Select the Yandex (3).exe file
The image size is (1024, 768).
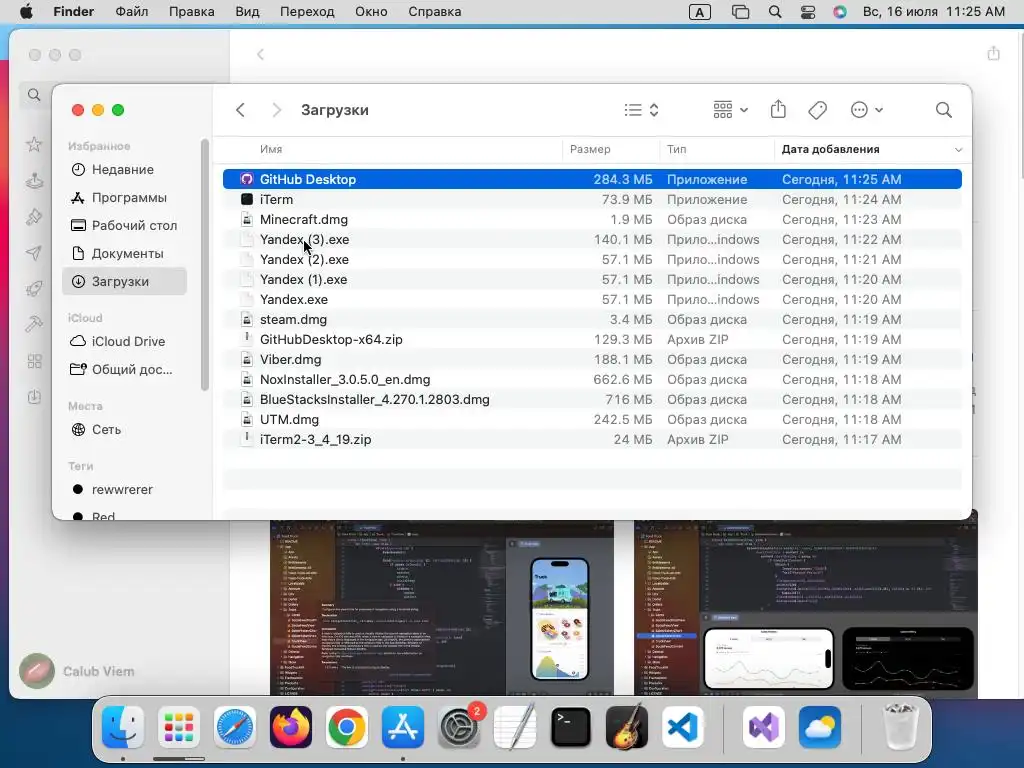click(592, 239)
